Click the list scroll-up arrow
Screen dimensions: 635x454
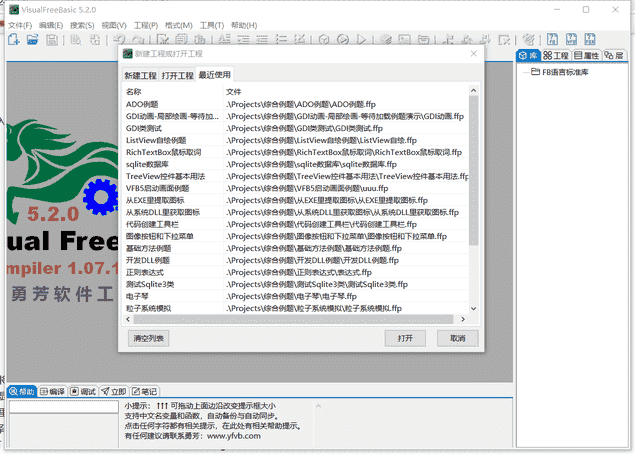[473, 91]
